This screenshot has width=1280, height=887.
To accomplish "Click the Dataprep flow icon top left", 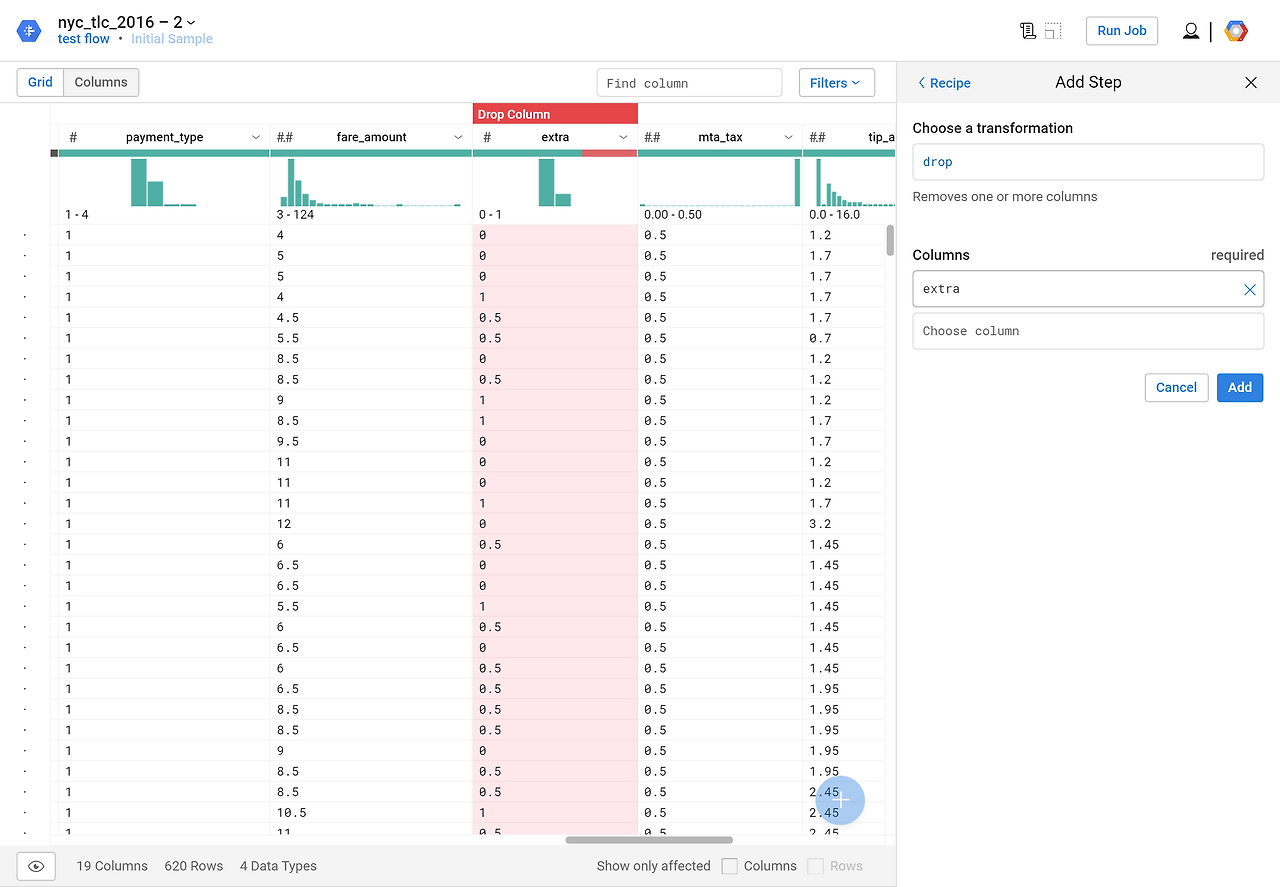I will (x=29, y=30).
